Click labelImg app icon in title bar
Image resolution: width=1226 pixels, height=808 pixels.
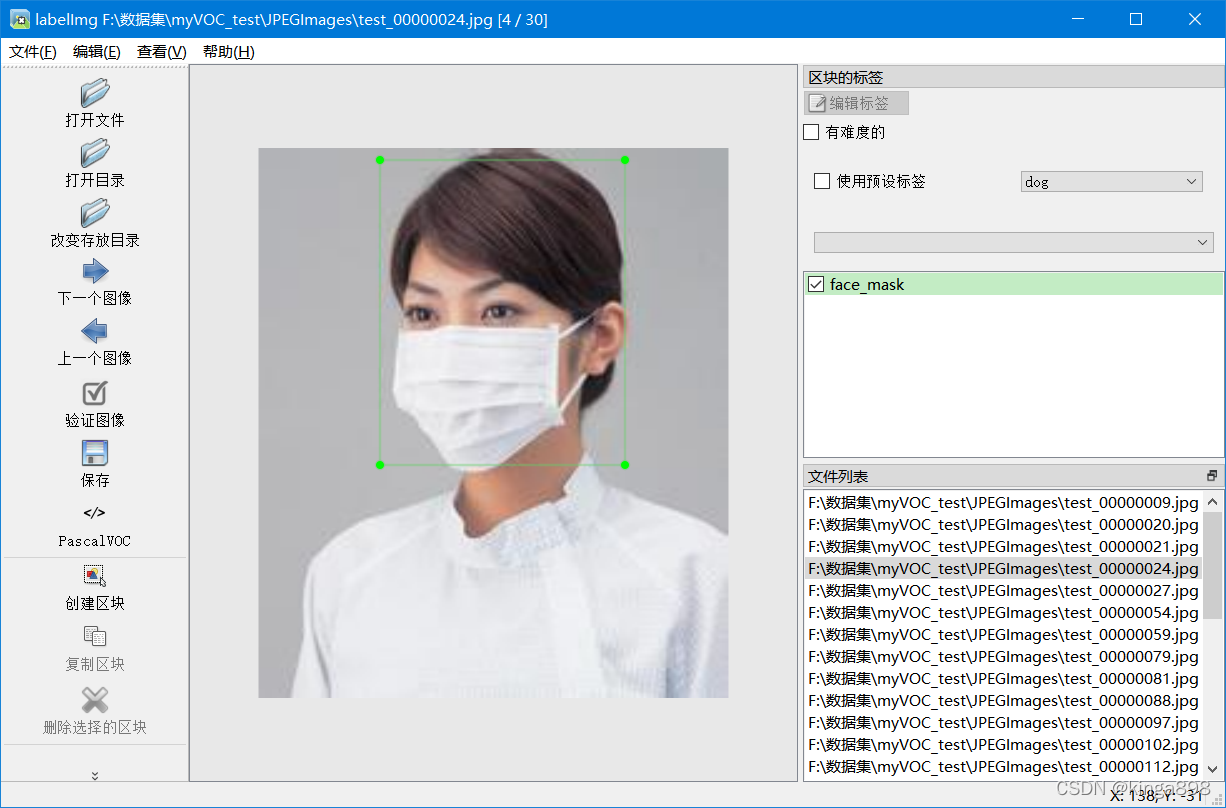tap(19, 19)
